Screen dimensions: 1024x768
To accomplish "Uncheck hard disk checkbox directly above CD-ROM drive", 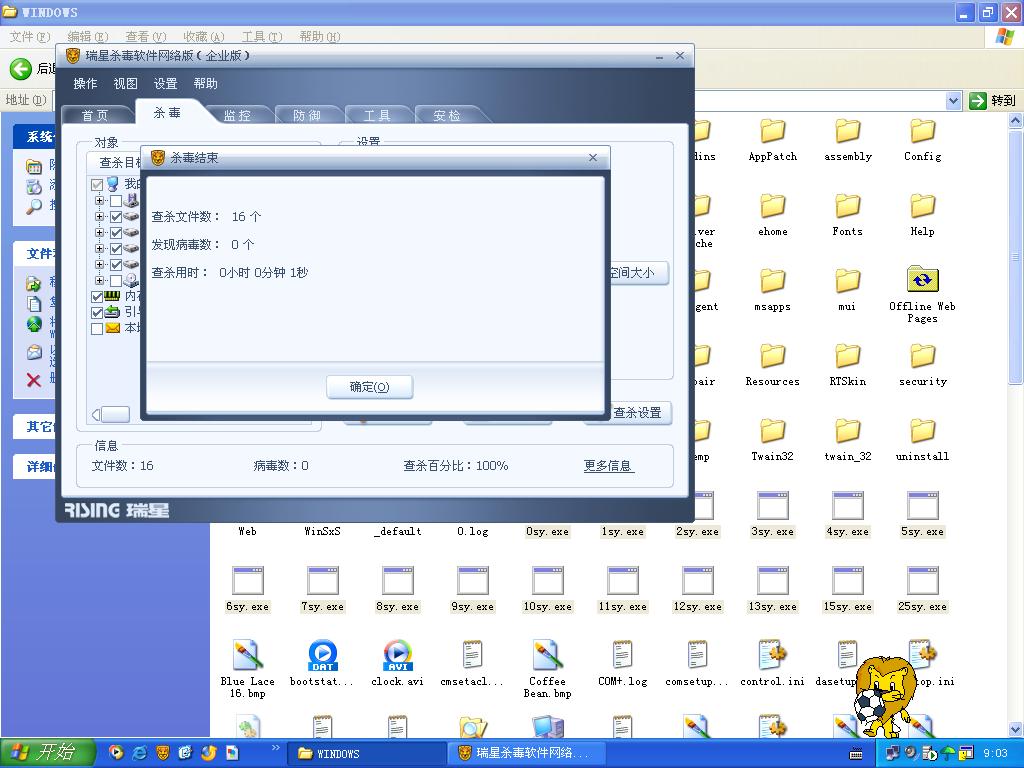I will 116,264.
